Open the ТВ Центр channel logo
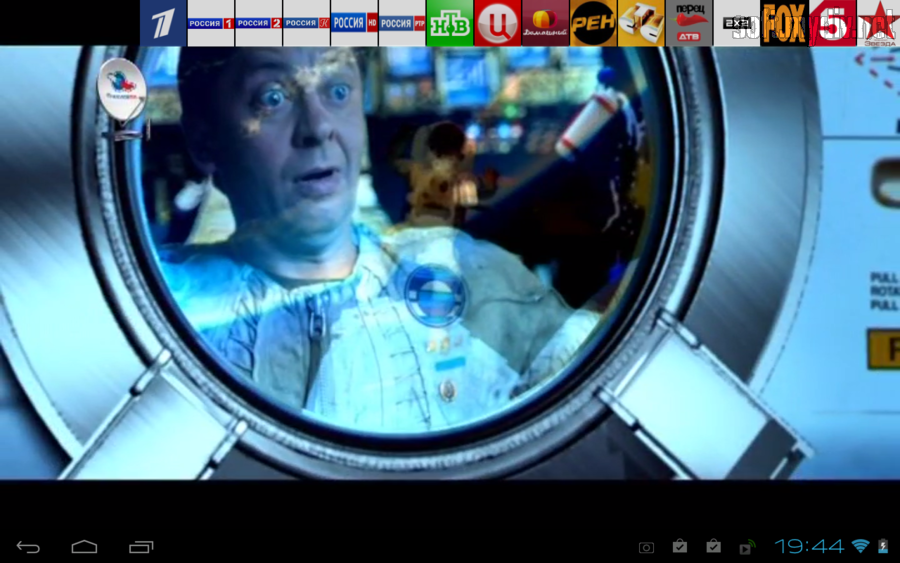 [498, 23]
